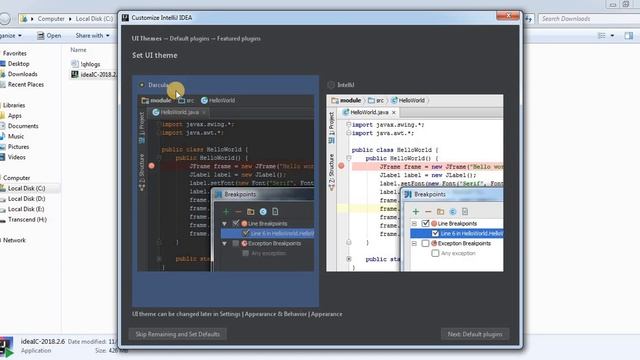
Task: Open Pictures library in Explorer
Action: 18,147
